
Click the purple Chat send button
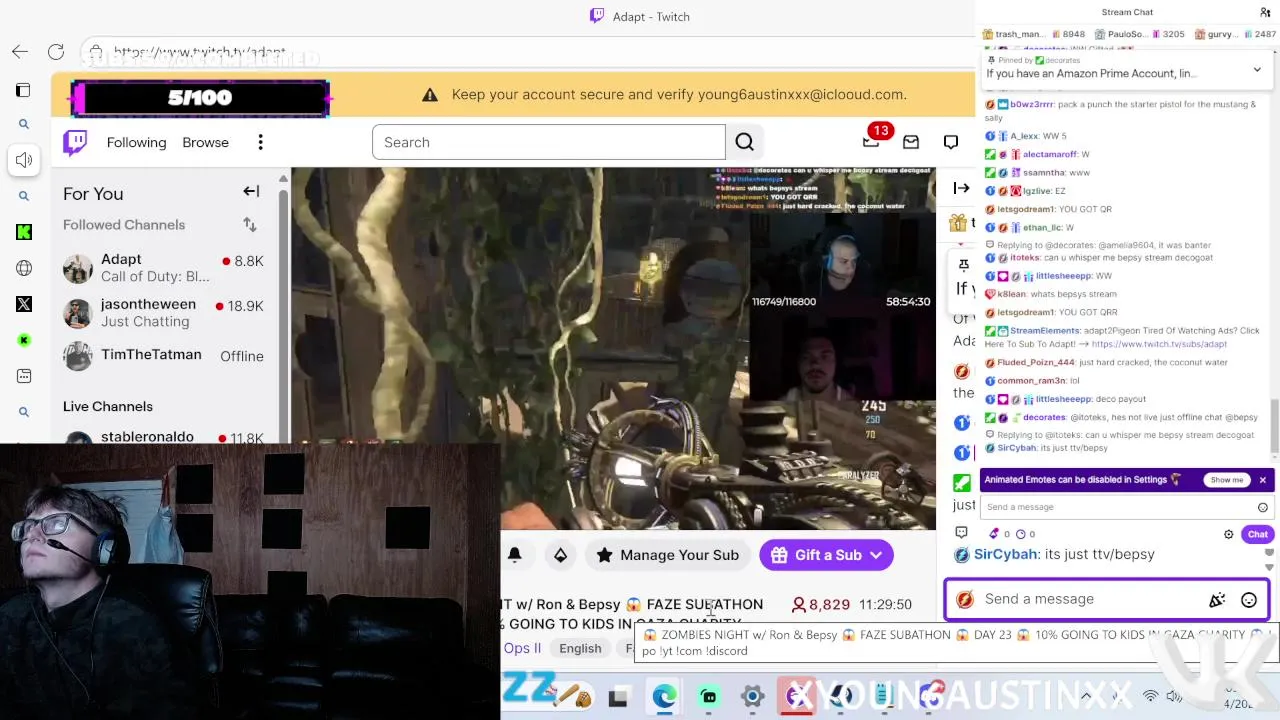tap(1257, 534)
